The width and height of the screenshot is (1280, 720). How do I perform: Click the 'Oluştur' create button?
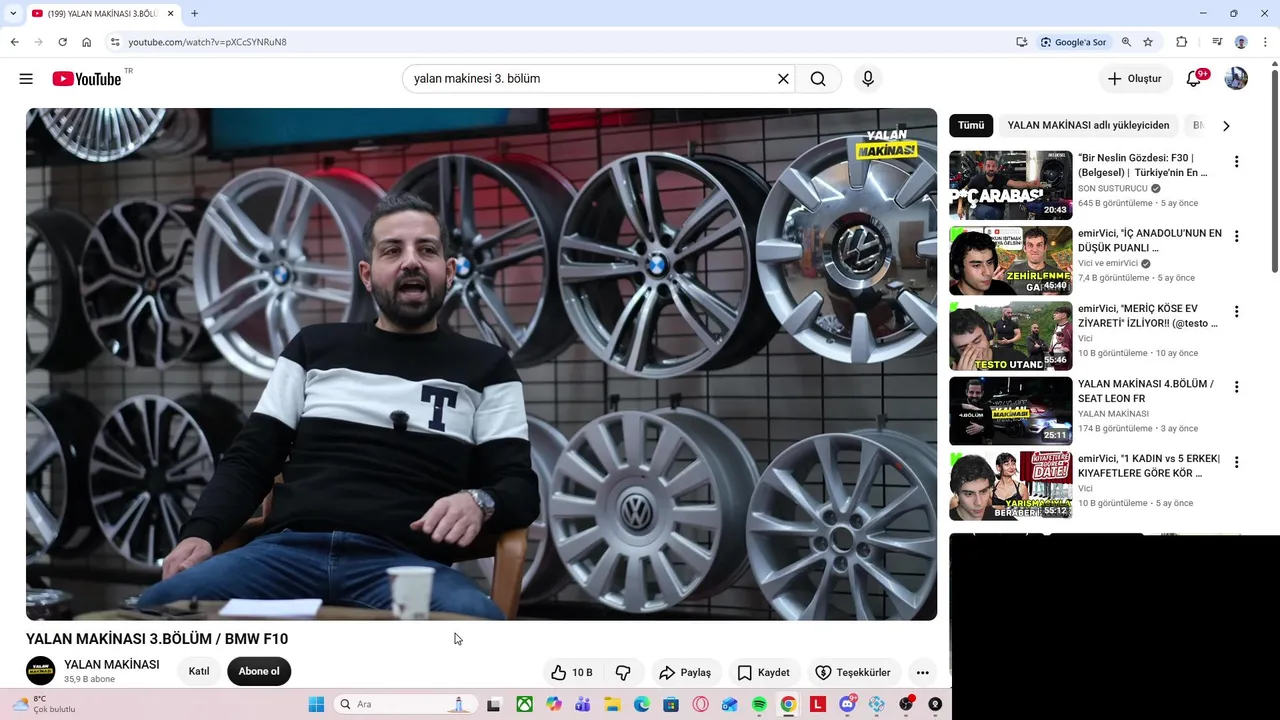click(x=1135, y=79)
